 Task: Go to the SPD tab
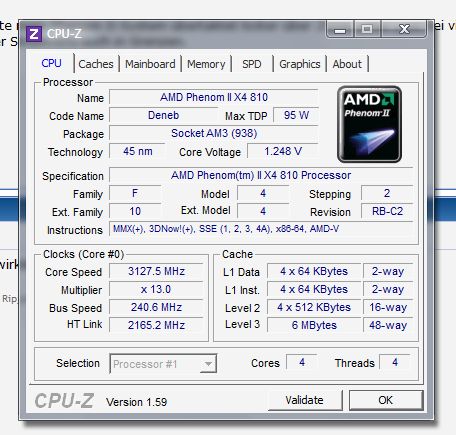pos(252,64)
